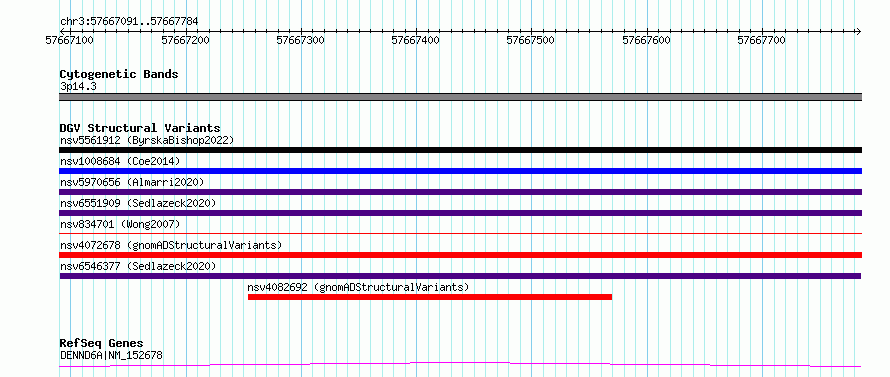Open variant nsv4072678 (gnomADStructuralVariants) label
The image size is (890, 377).
click(171, 245)
